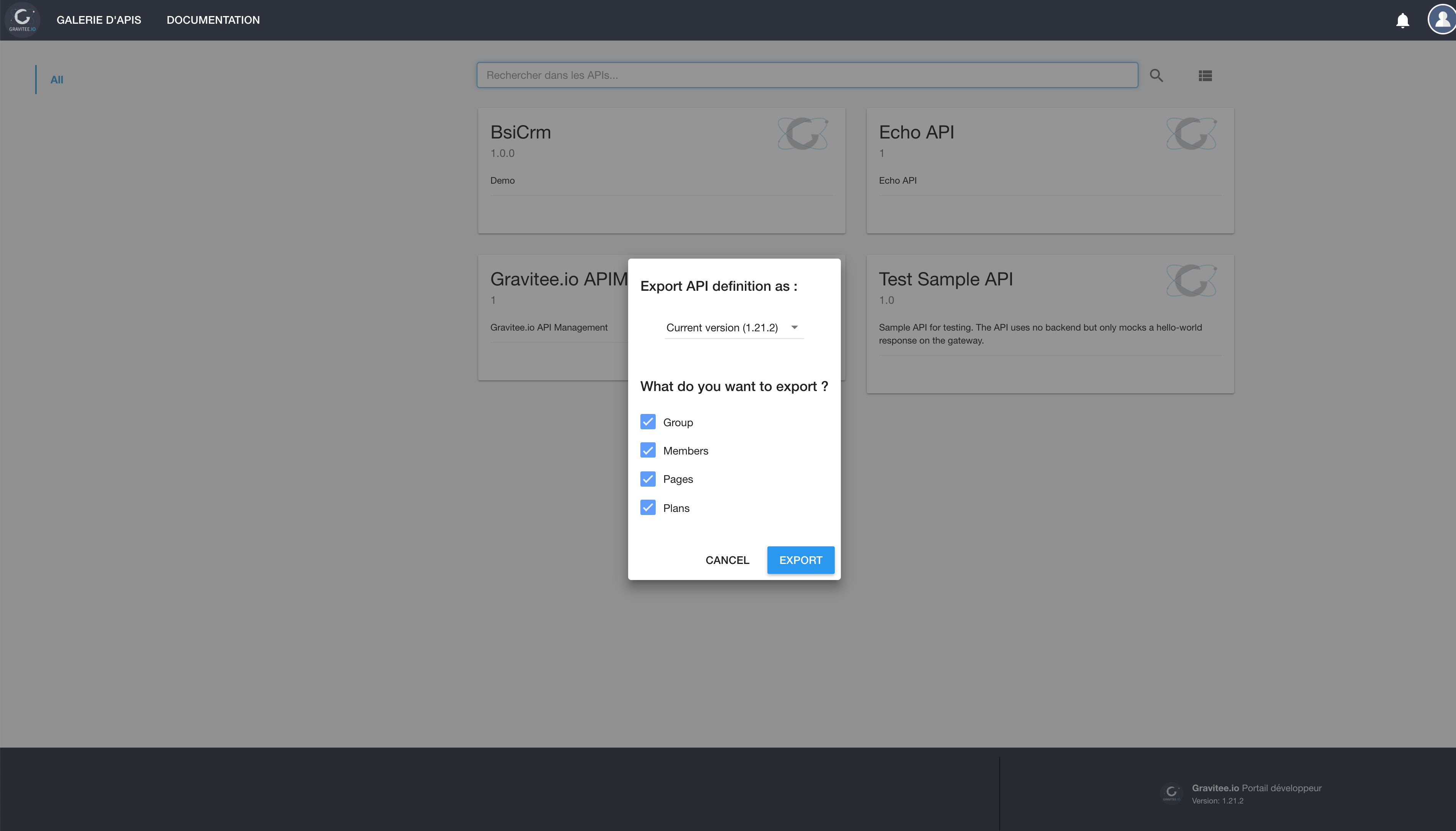Disable the Members checkbox
The height and width of the screenshot is (831, 1456).
(648, 450)
